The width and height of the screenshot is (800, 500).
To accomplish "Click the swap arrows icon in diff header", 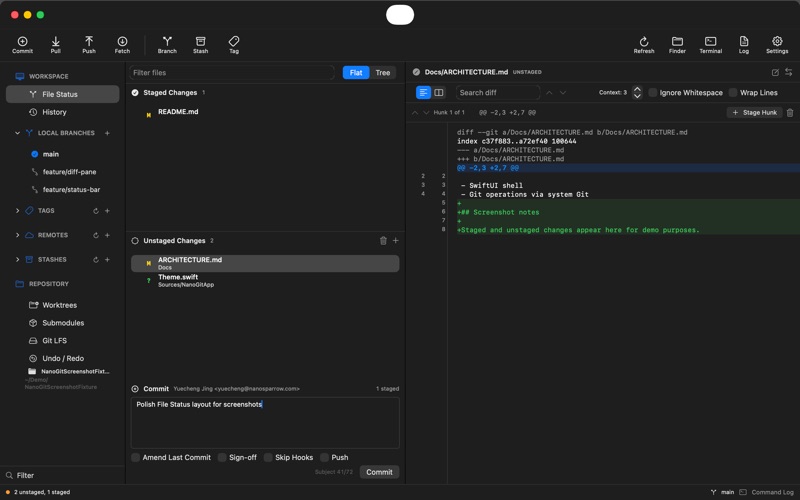I will coord(789,72).
